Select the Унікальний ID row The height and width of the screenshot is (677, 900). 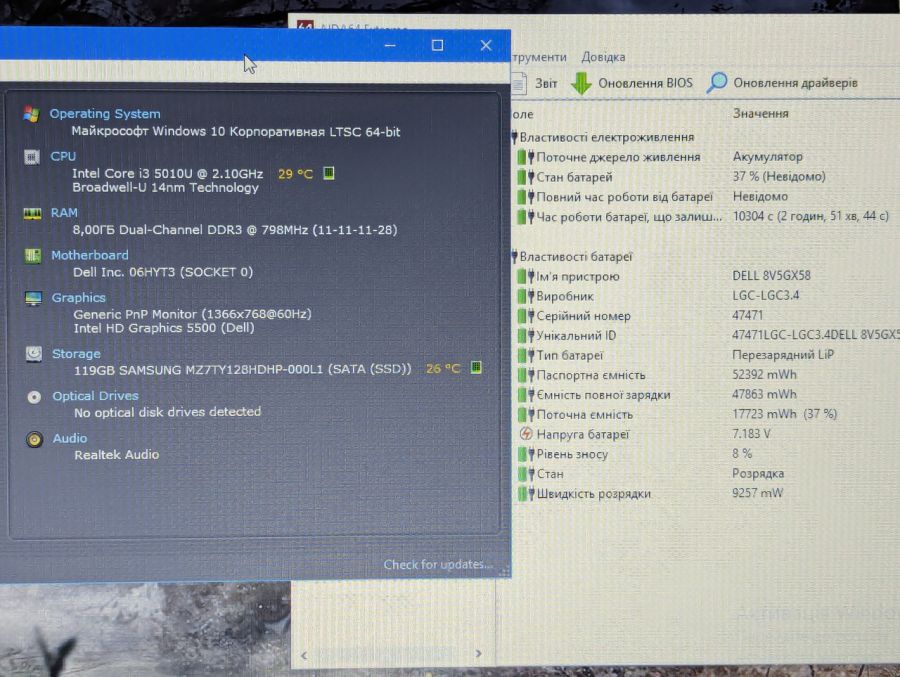(x=708, y=335)
